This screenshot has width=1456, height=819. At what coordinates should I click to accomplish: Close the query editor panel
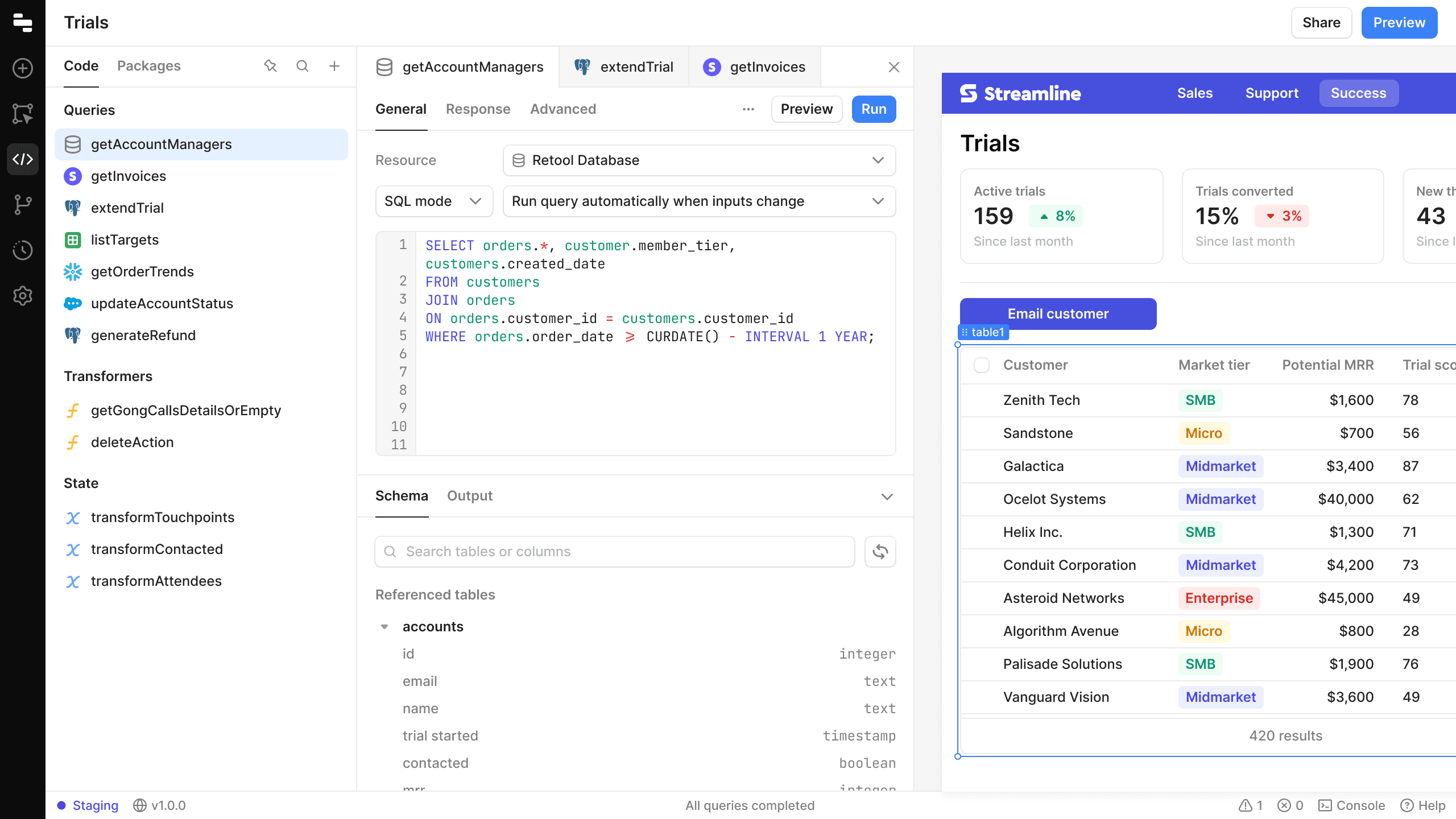[x=894, y=67]
